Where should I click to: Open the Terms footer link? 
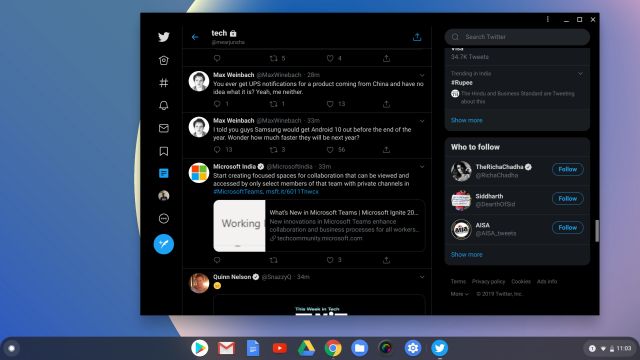pos(458,282)
